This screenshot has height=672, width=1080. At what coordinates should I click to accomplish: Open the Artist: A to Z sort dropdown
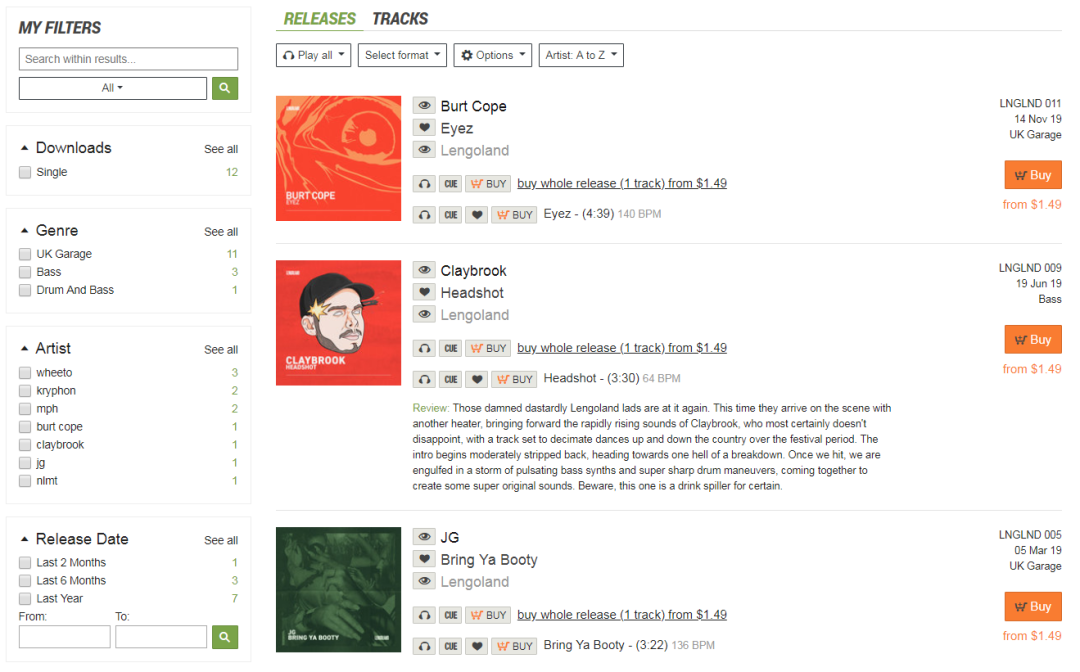(581, 55)
